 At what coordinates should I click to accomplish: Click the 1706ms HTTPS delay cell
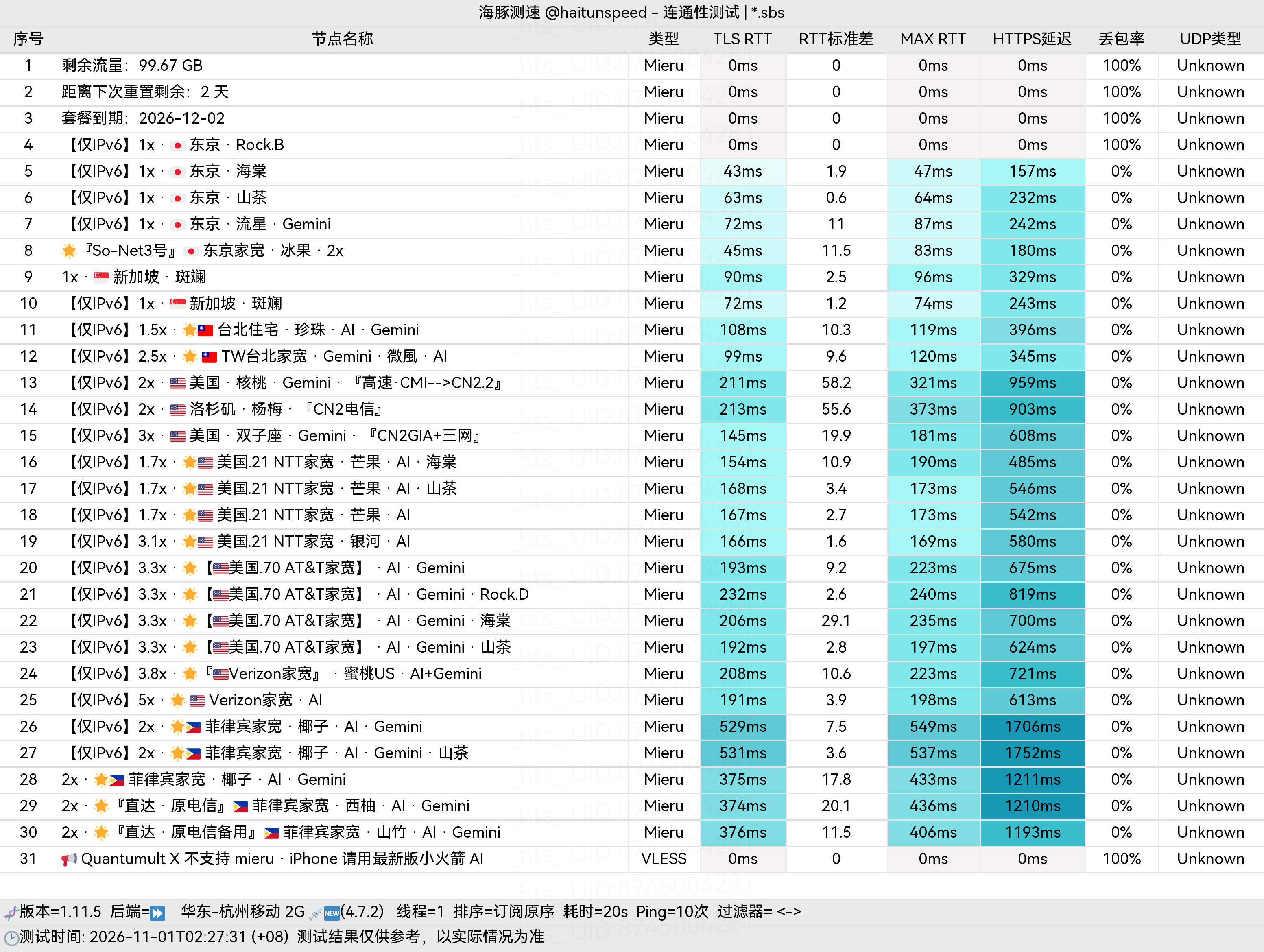[1033, 727]
